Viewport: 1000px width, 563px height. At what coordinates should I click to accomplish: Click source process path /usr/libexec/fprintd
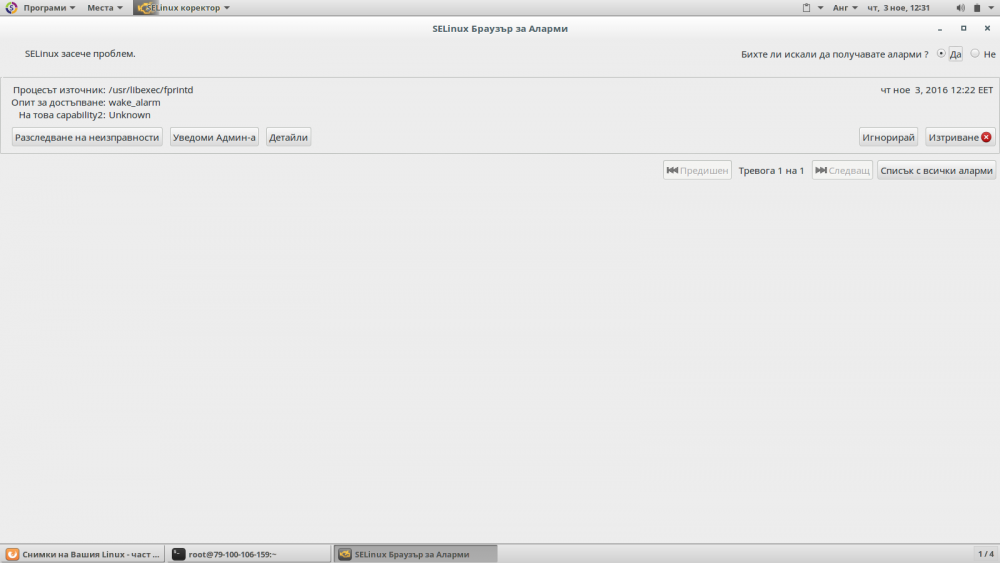click(x=151, y=90)
